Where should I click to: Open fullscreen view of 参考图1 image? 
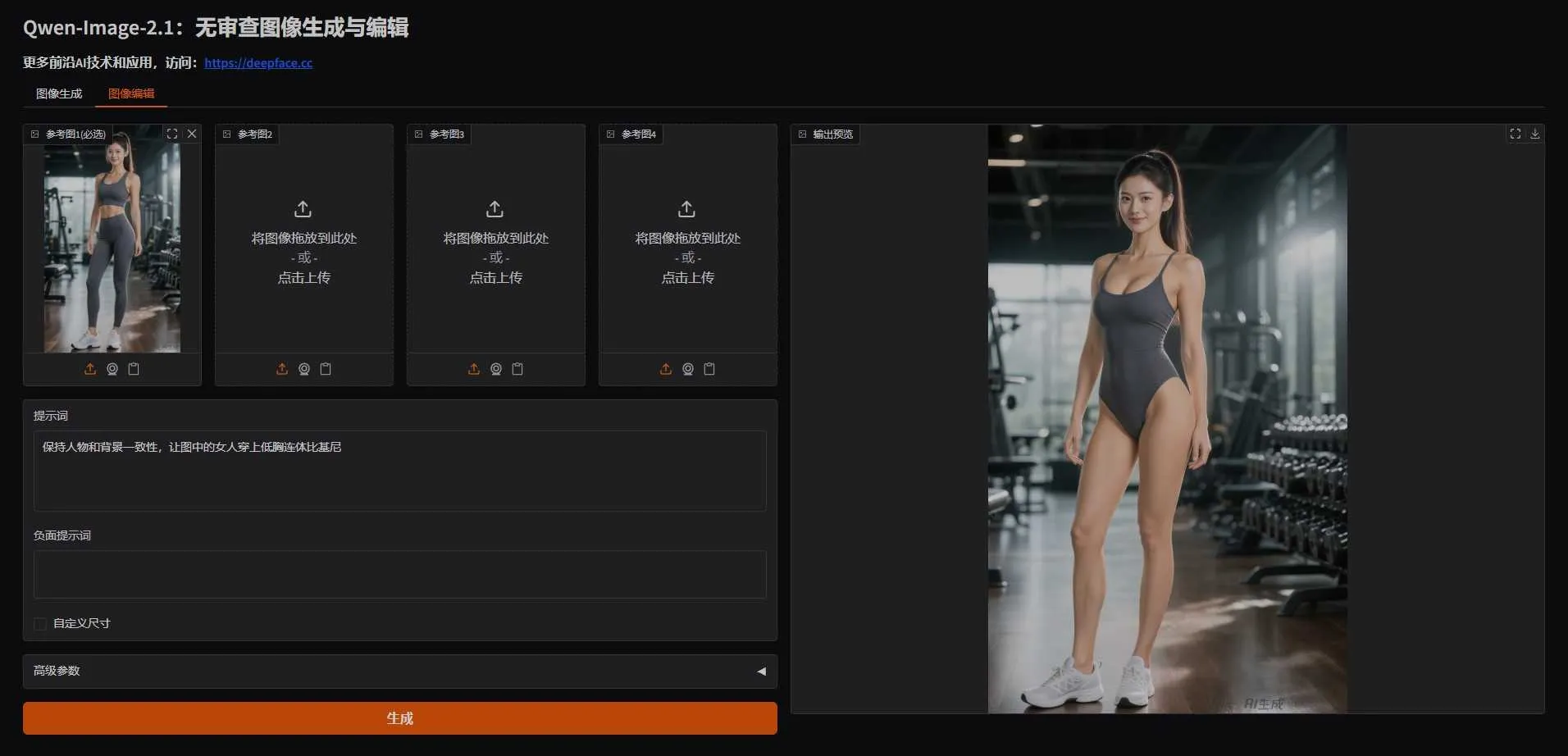pyautogui.click(x=172, y=134)
